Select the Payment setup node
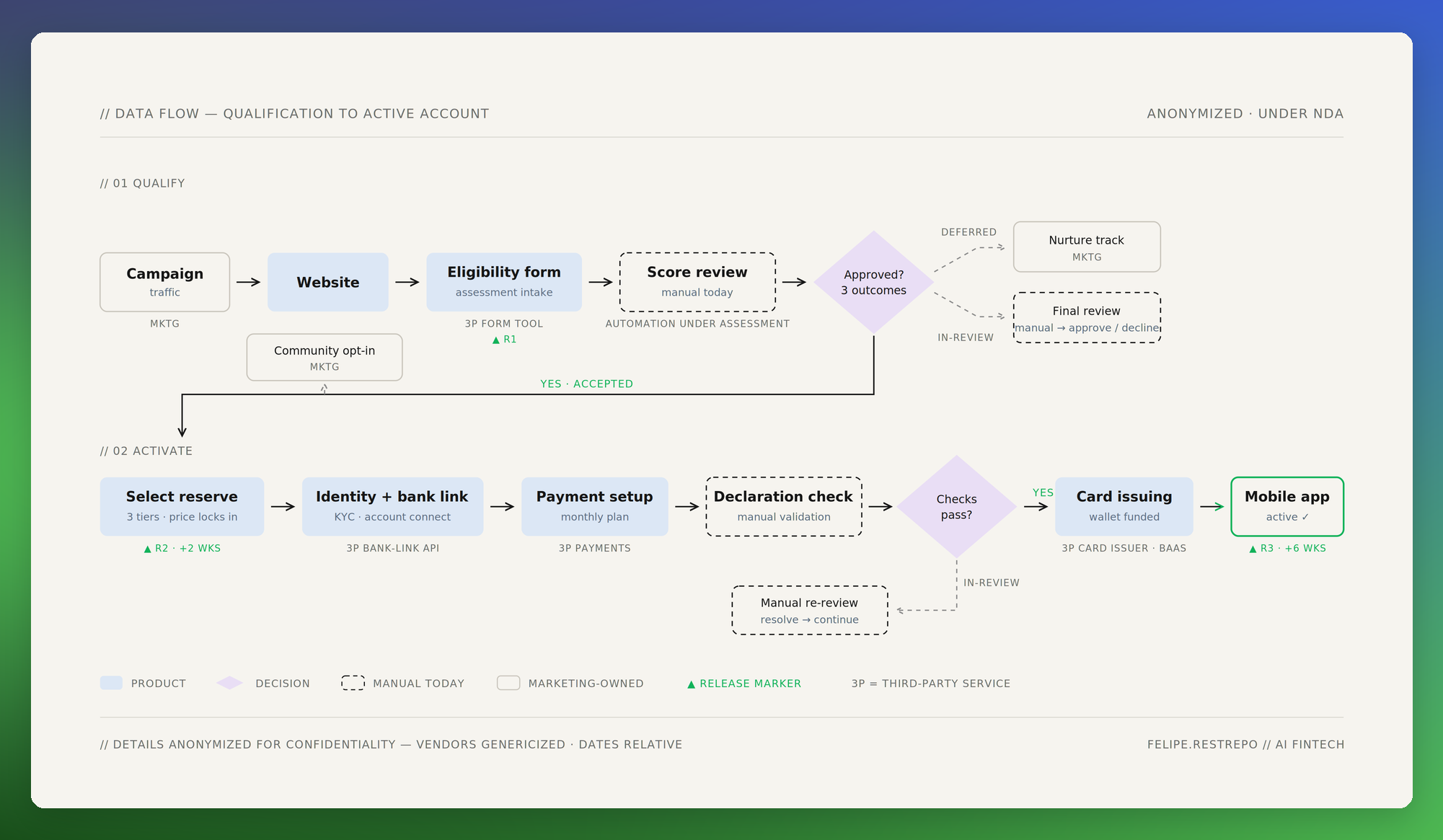 pyautogui.click(x=594, y=506)
